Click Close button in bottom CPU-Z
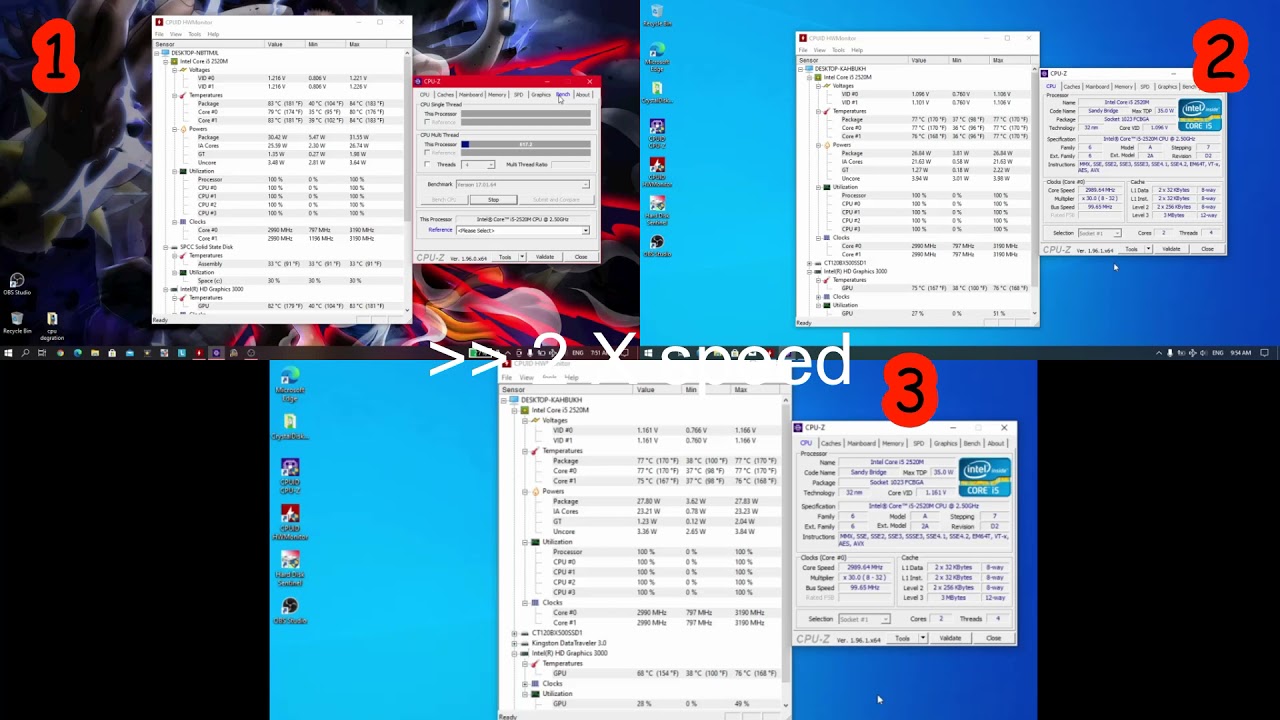This screenshot has width=1280, height=720. coord(993,638)
